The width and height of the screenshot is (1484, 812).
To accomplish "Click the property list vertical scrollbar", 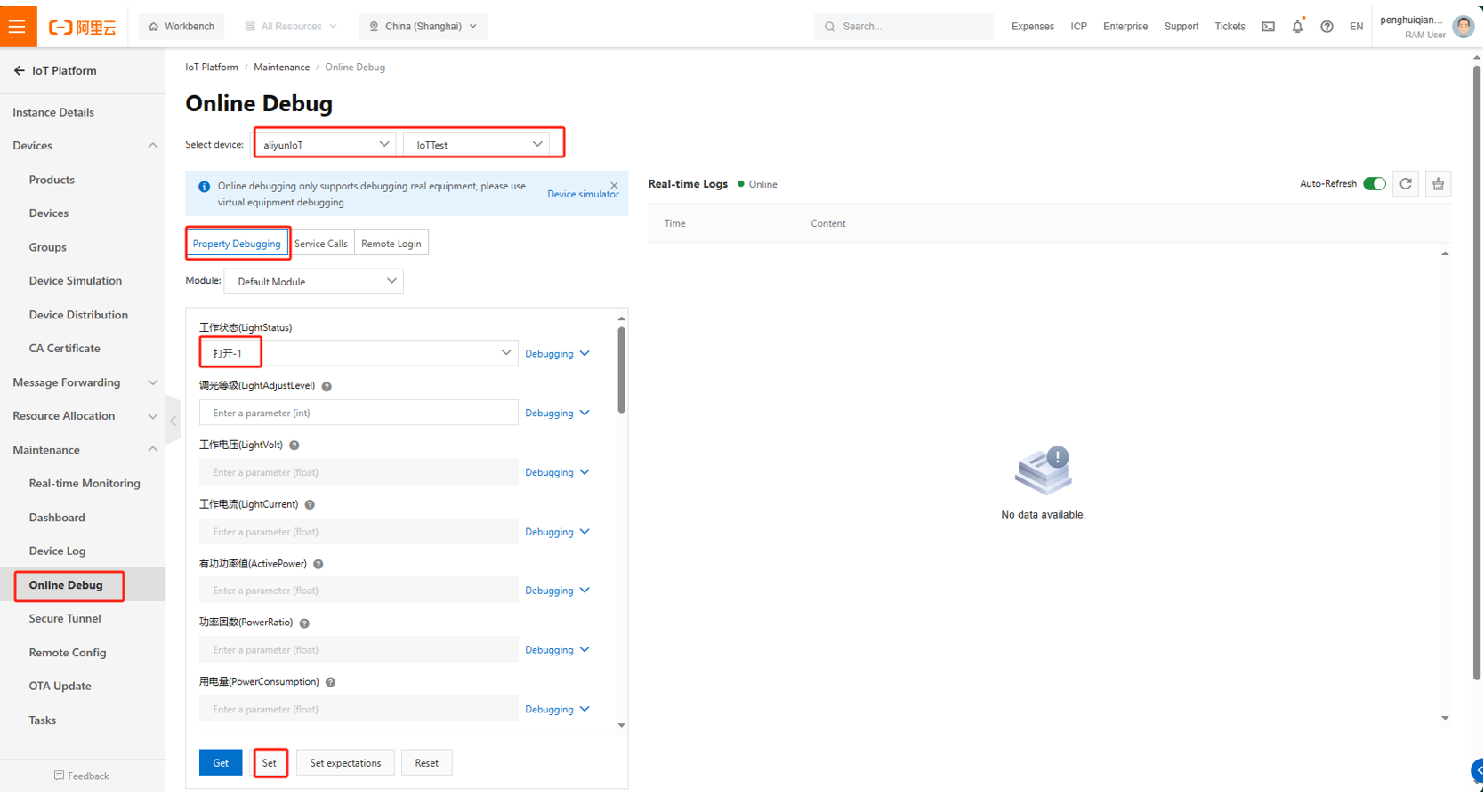I will click(x=621, y=369).
